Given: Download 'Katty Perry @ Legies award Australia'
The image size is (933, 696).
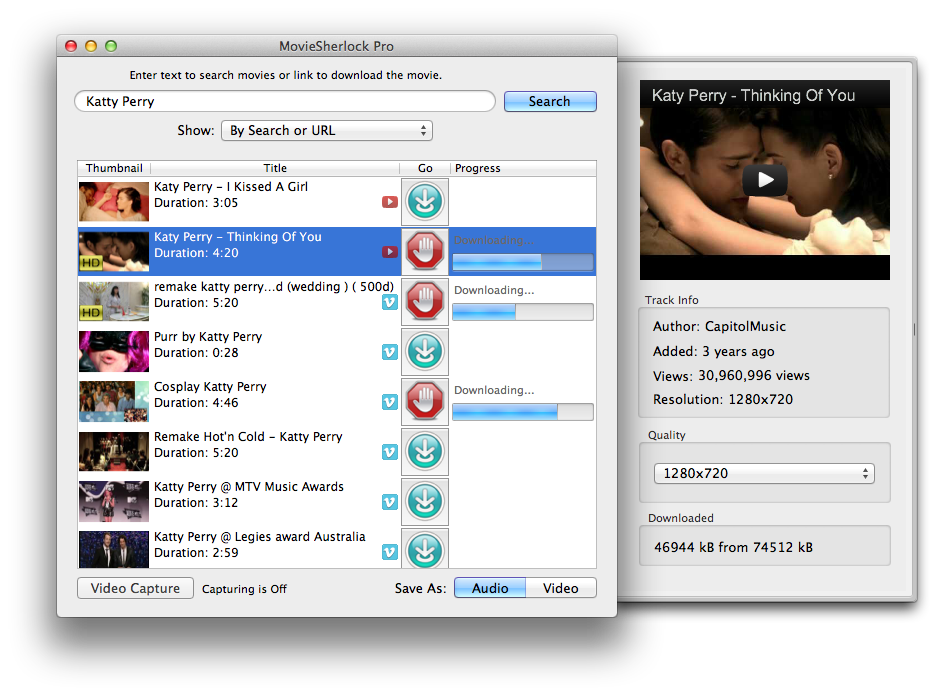Looking at the screenshot, I should point(425,548).
